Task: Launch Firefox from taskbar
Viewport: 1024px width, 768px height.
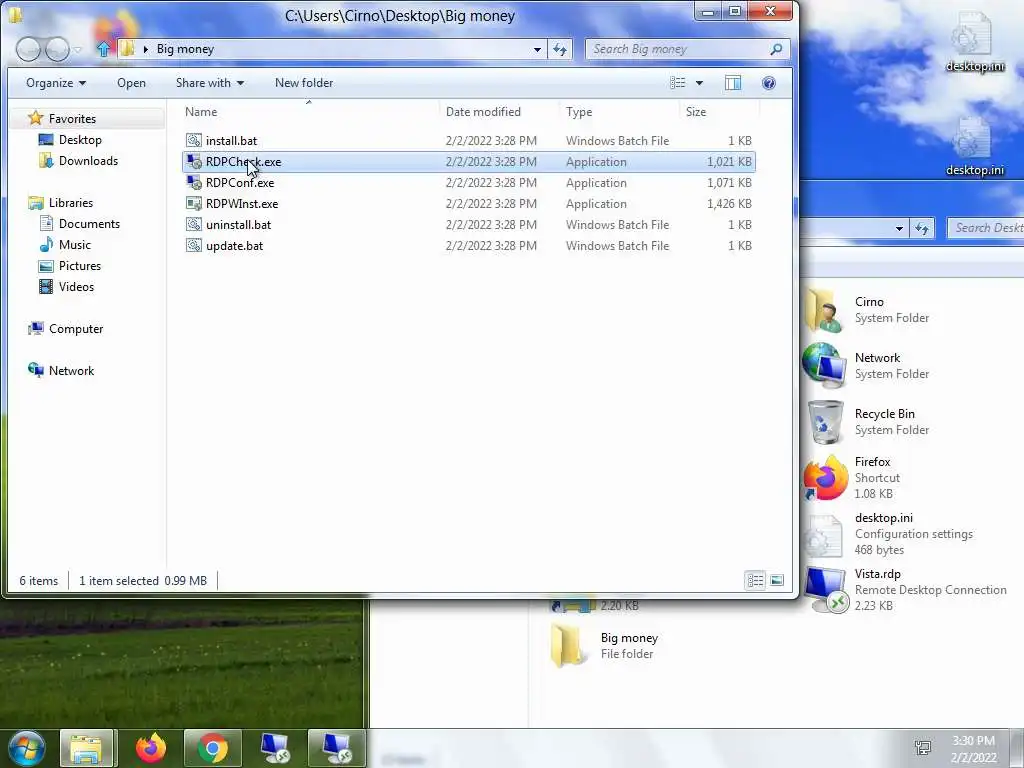Action: click(151, 748)
